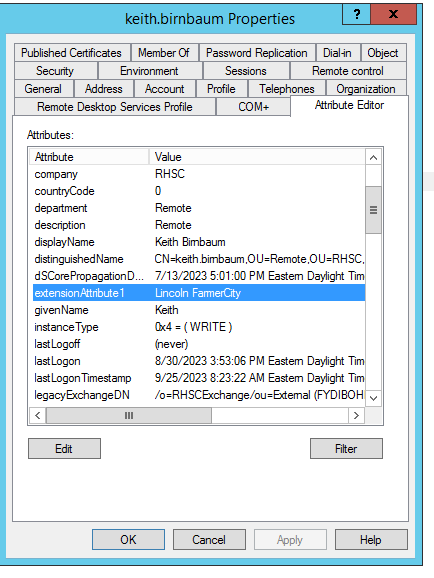Open the Password Replication tab
Viewport: 434px width, 578px height.
pos(257,53)
